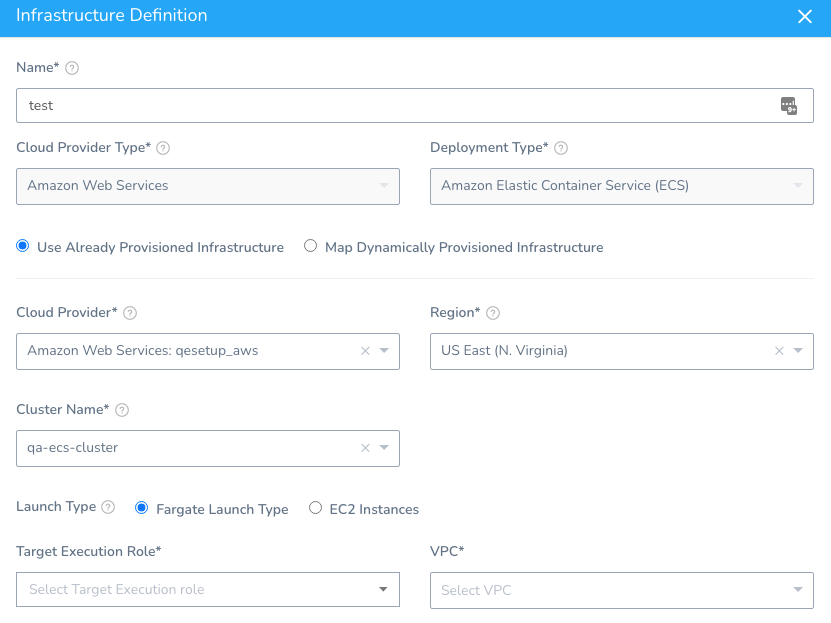Click help icon beside Cloud Provider label
Screen dimensions: 831x623
[x=130, y=313]
